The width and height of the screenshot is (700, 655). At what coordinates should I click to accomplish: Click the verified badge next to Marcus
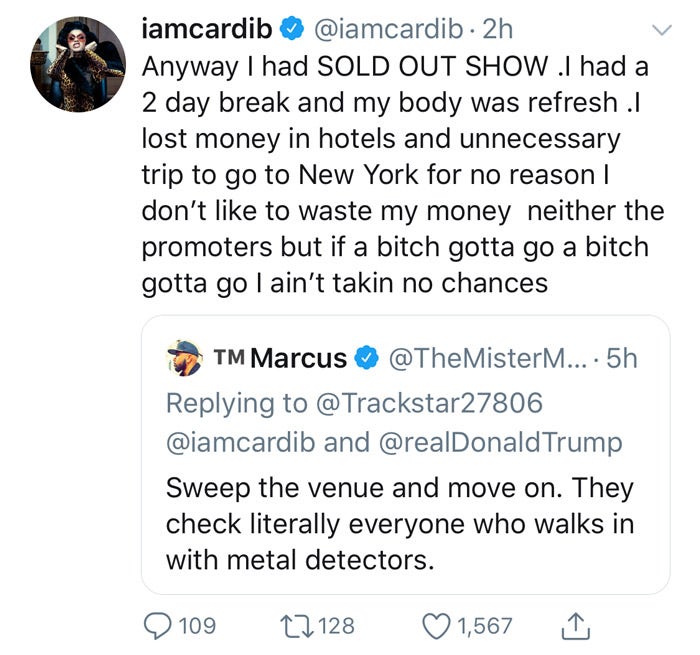point(368,358)
